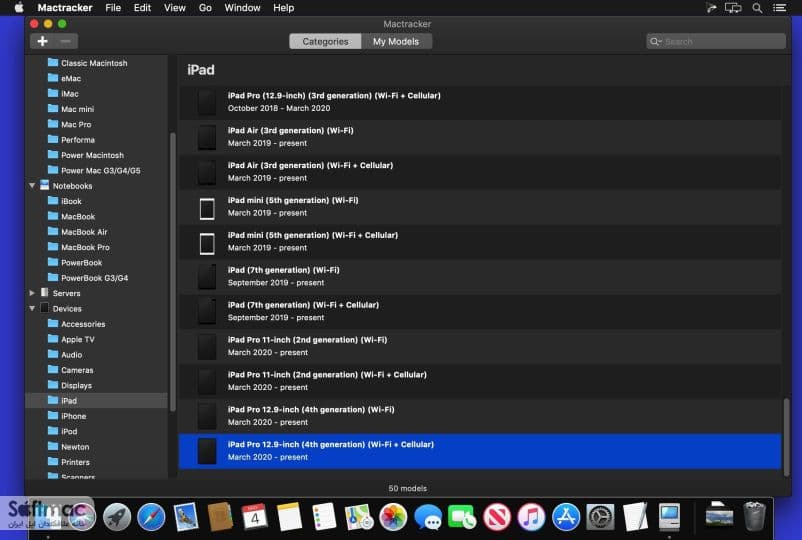Switch to the Categories tab
802x540 pixels.
325,41
